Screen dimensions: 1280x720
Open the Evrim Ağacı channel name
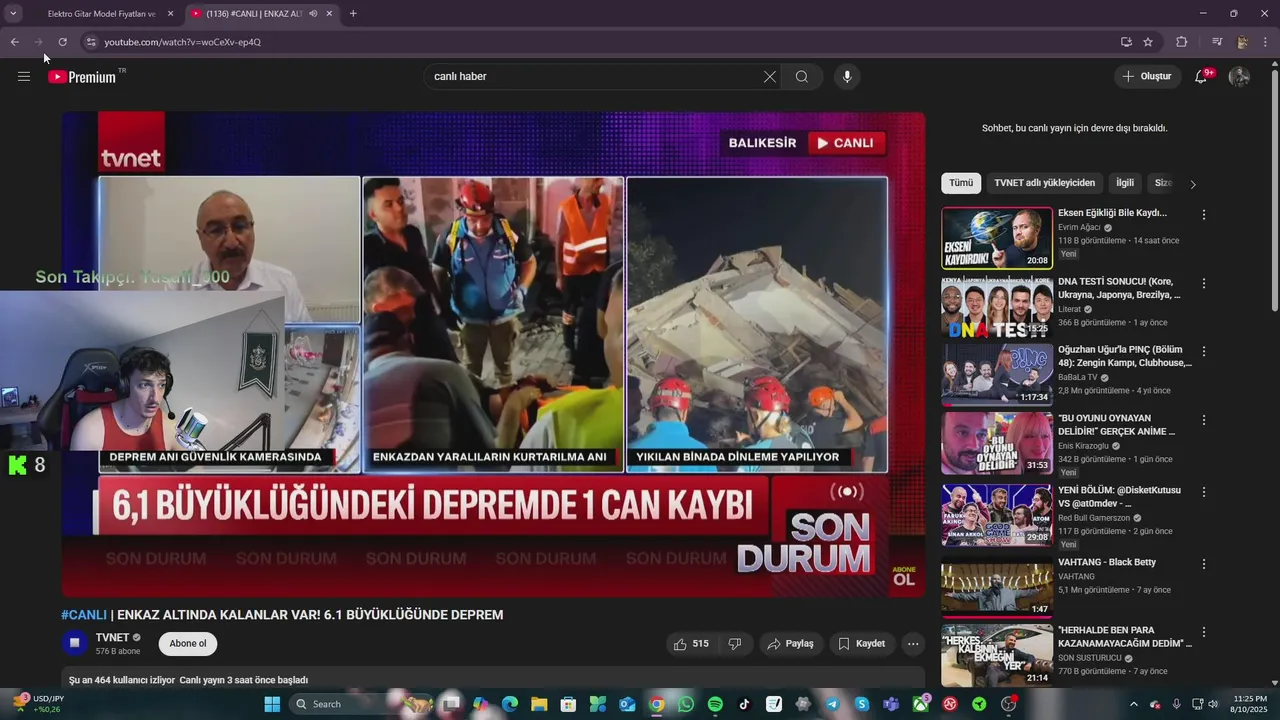[1079, 227]
